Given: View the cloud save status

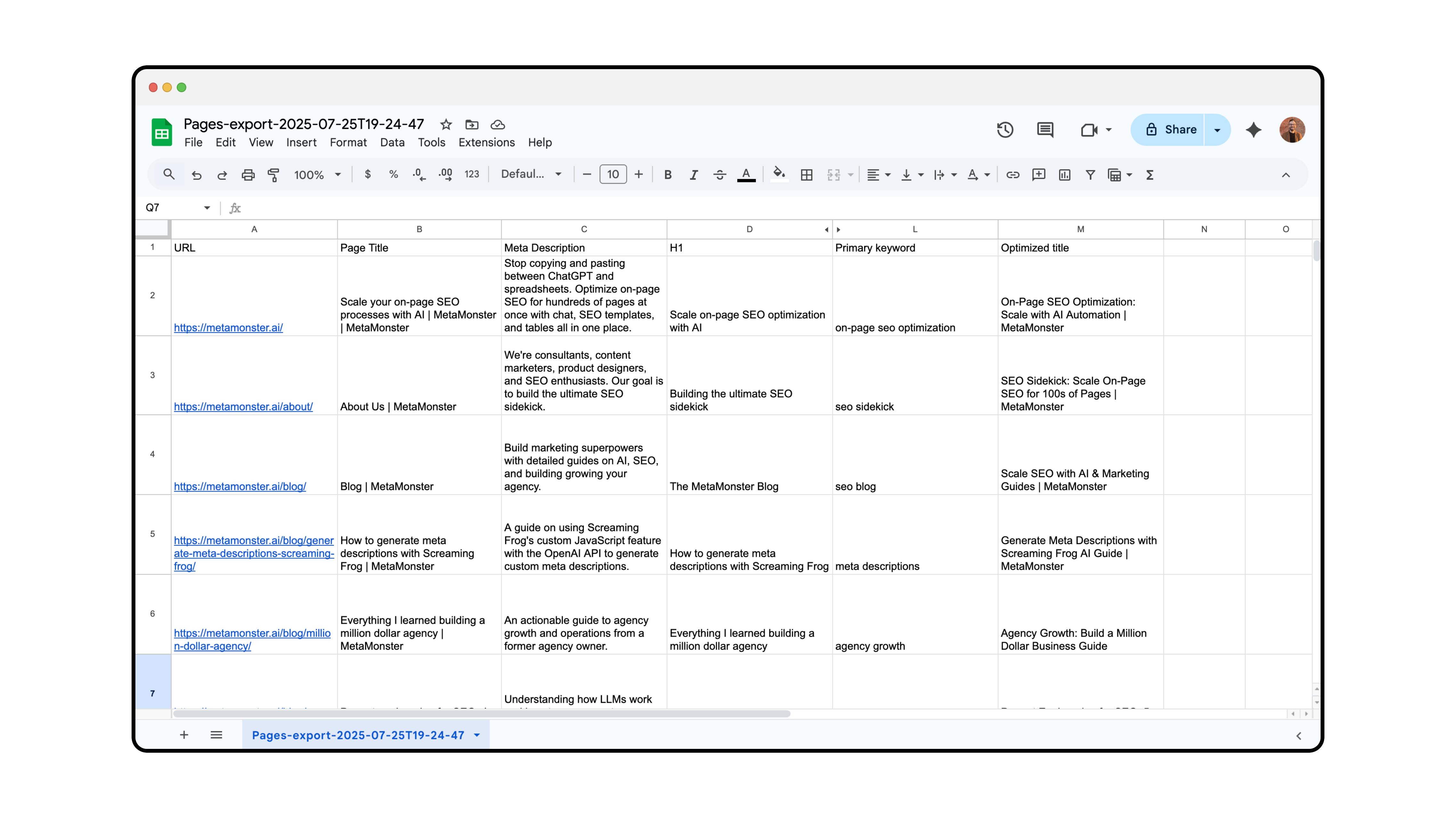Looking at the screenshot, I should coord(497,124).
